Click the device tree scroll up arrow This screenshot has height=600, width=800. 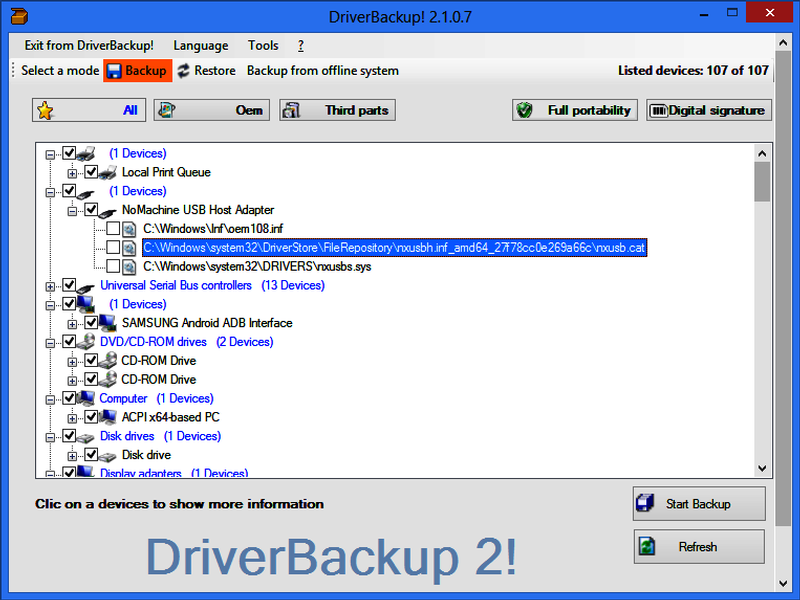coord(762,153)
